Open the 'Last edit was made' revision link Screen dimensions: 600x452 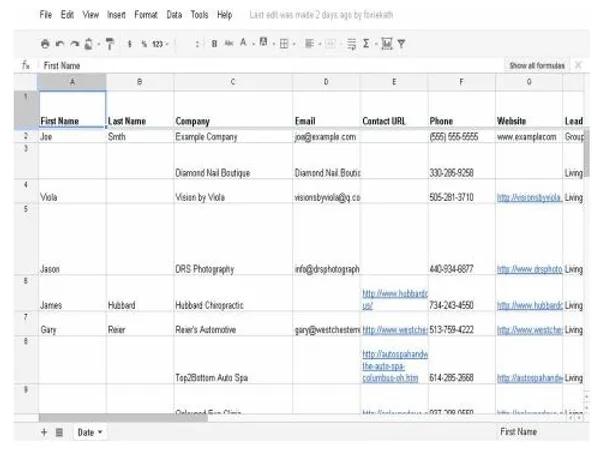click(321, 15)
